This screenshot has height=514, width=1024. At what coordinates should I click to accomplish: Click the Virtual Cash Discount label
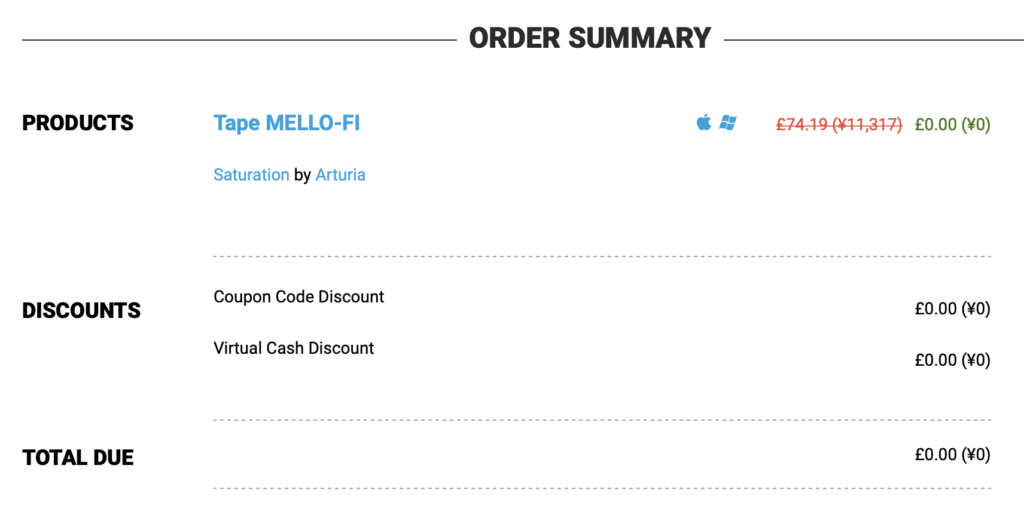[x=294, y=348]
